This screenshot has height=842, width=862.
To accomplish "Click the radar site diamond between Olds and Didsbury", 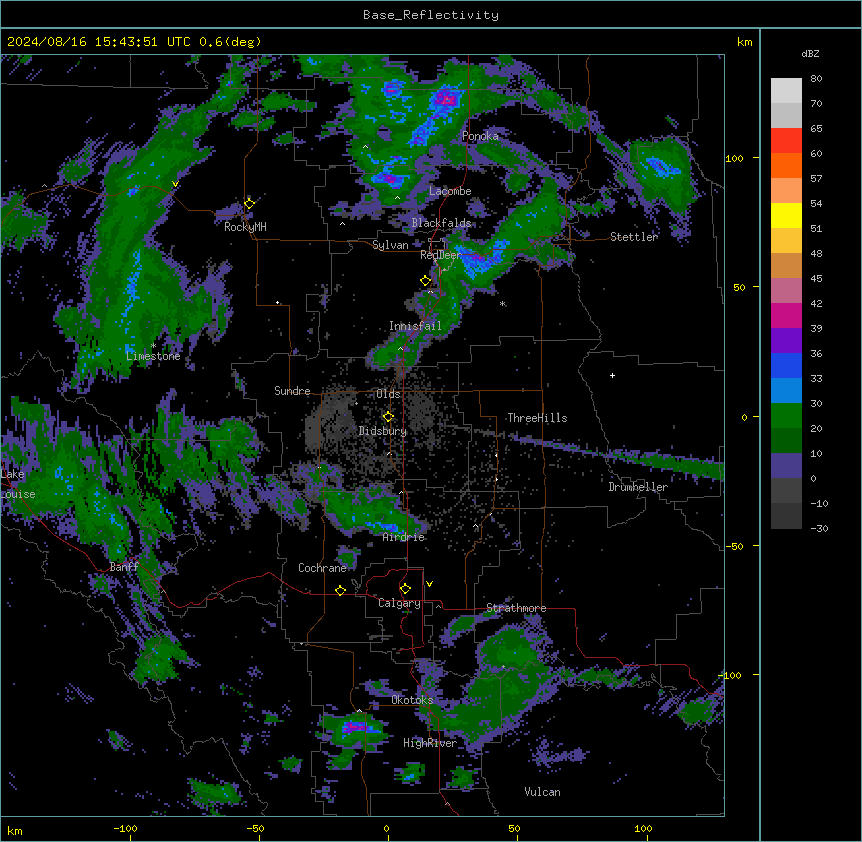I will [389, 417].
